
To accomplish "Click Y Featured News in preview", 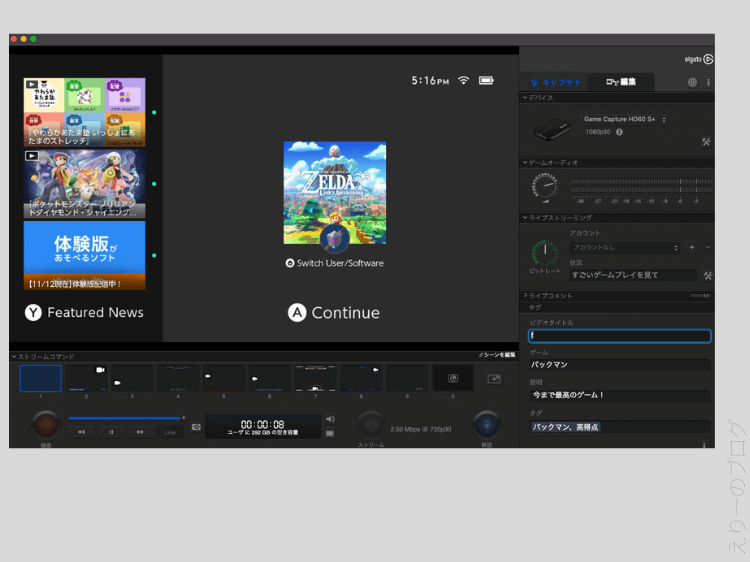I will (x=84, y=312).
